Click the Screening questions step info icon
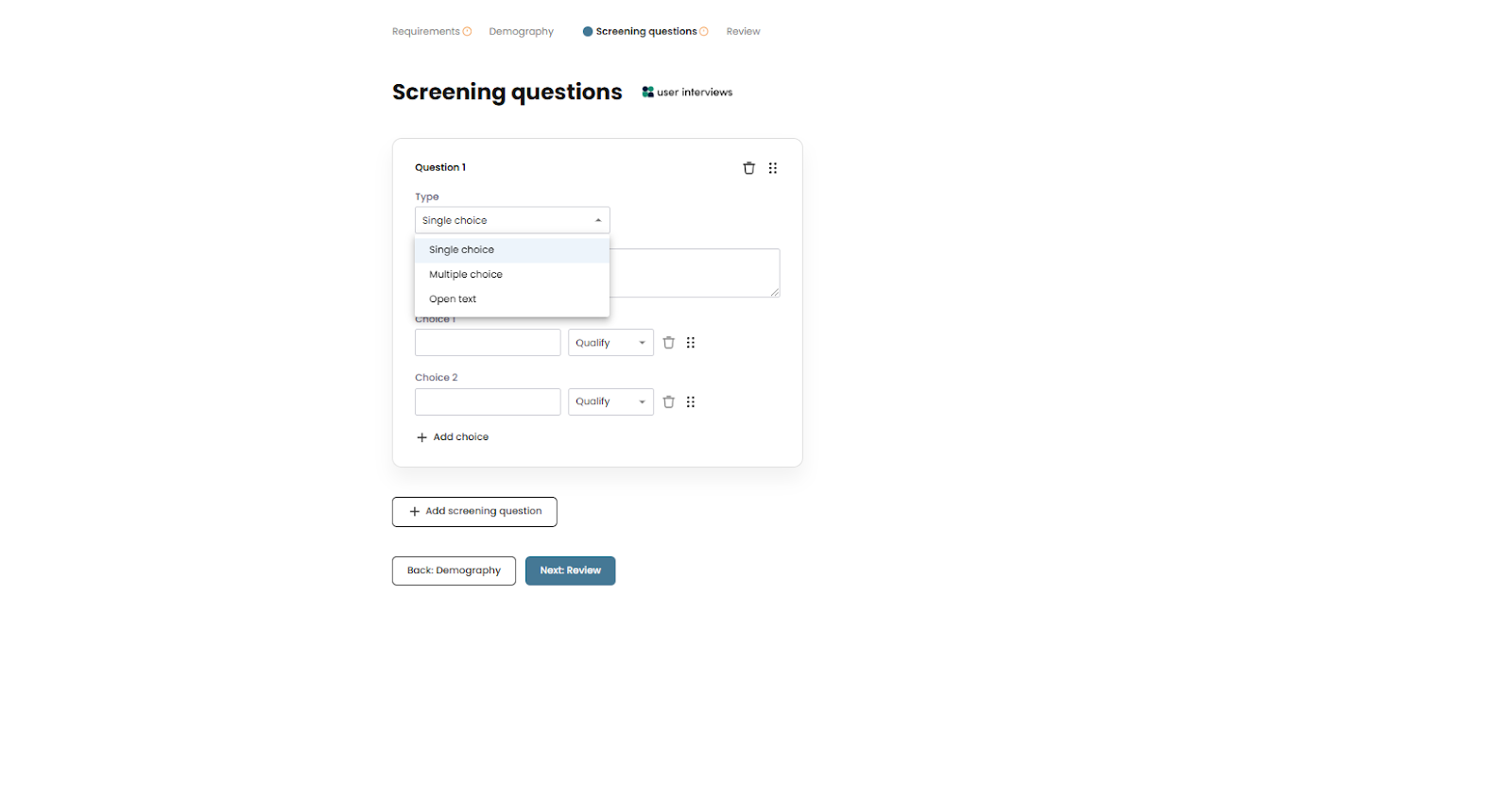This screenshot has width=1512, height=801. [704, 31]
